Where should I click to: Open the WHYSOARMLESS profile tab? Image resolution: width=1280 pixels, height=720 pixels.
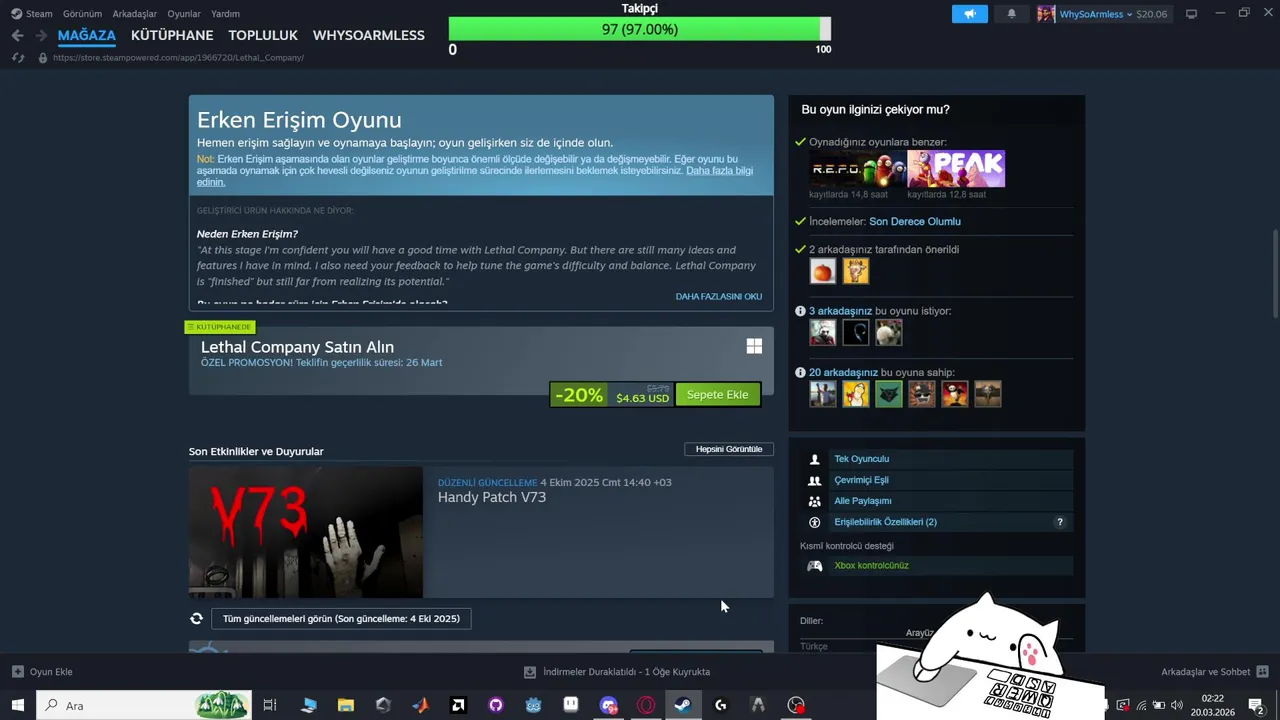369,35
